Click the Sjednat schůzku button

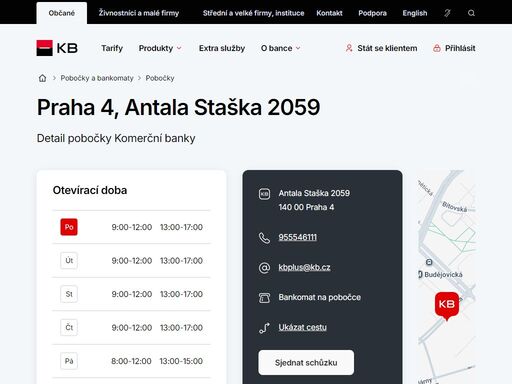point(306,362)
